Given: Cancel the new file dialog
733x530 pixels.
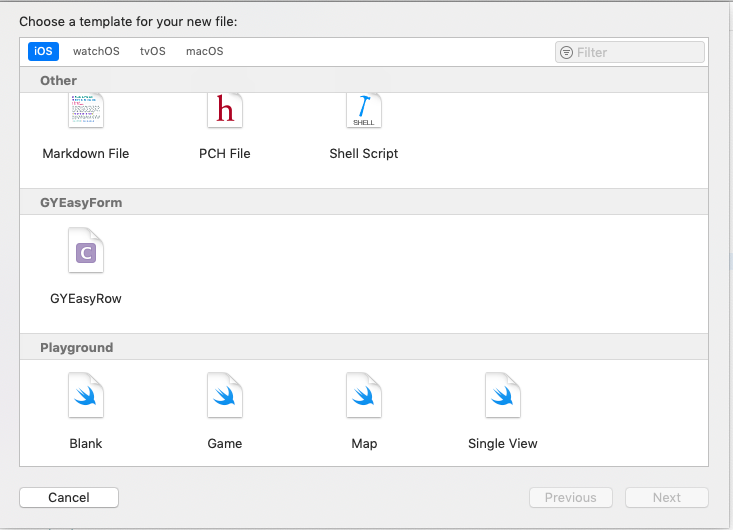Looking at the screenshot, I should (69, 497).
